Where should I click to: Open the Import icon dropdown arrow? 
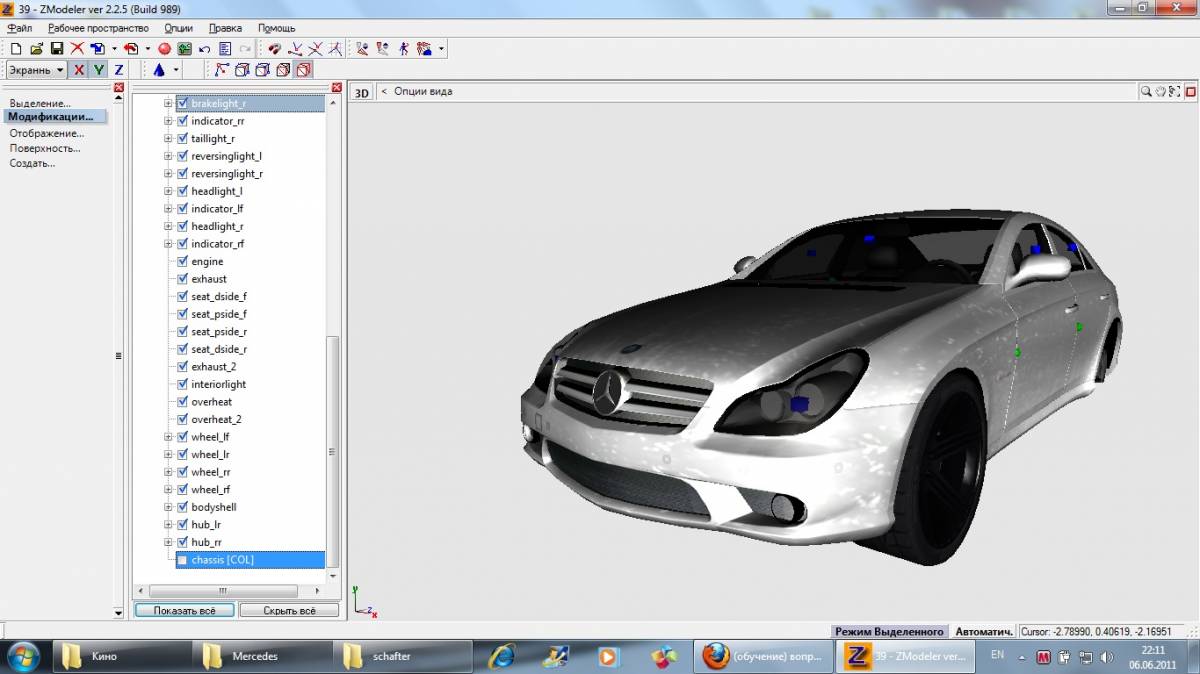[114, 48]
